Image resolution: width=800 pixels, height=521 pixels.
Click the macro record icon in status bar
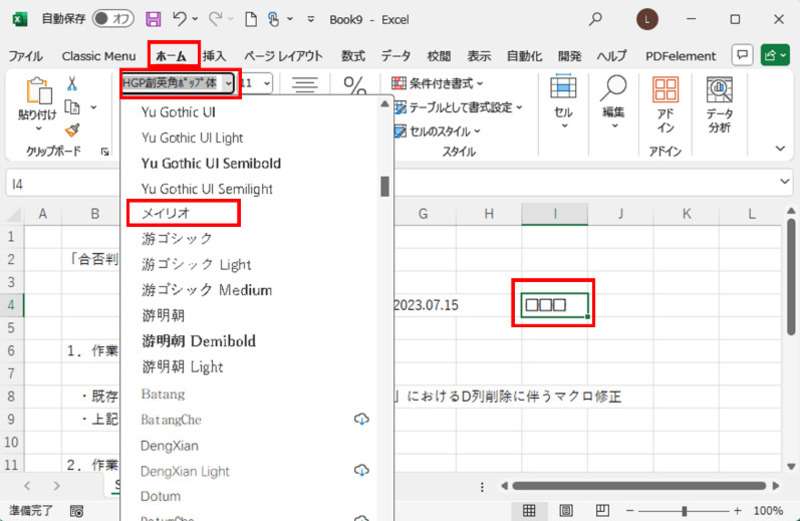tap(77, 511)
